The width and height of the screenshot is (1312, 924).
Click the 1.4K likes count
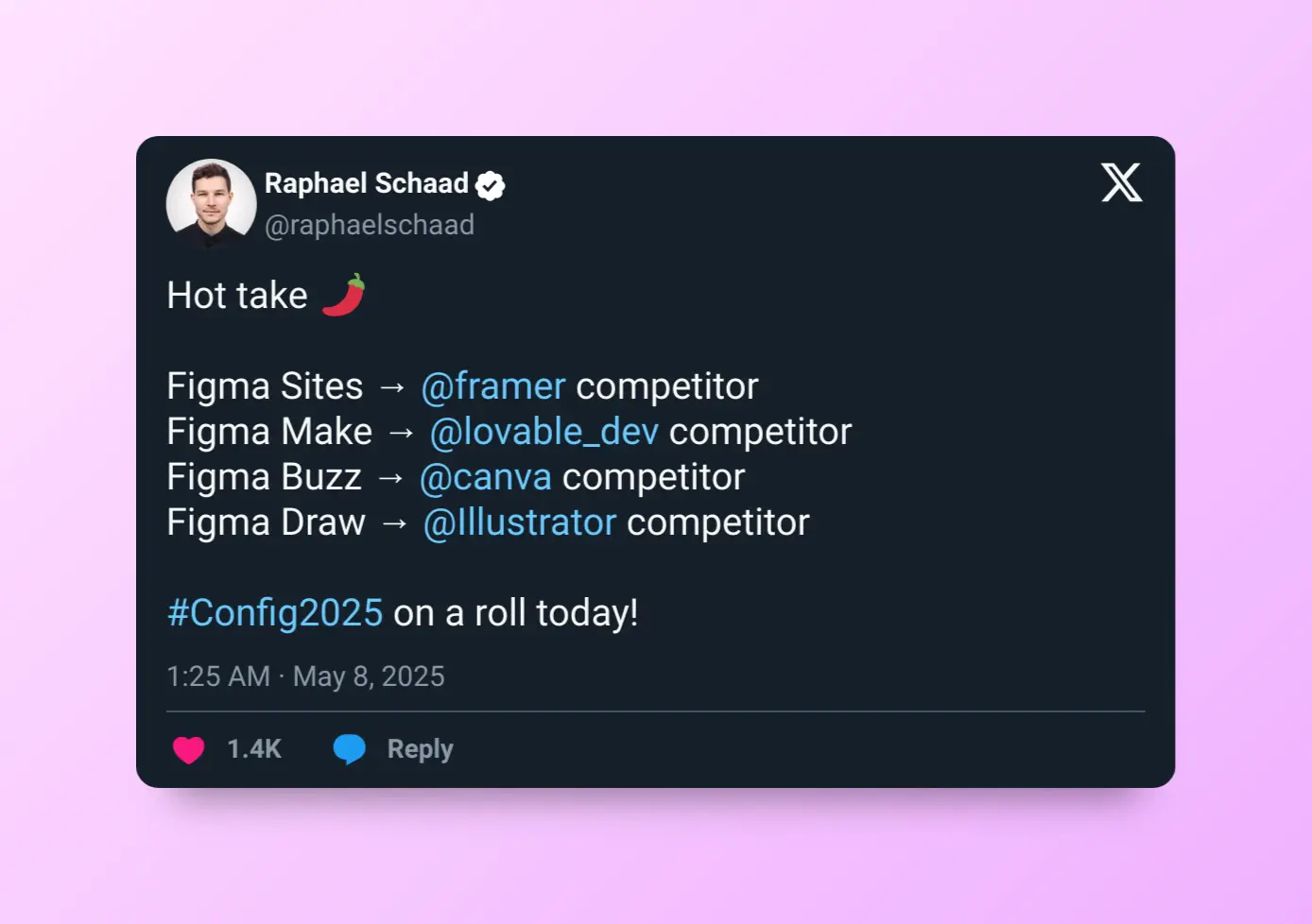tap(254, 749)
